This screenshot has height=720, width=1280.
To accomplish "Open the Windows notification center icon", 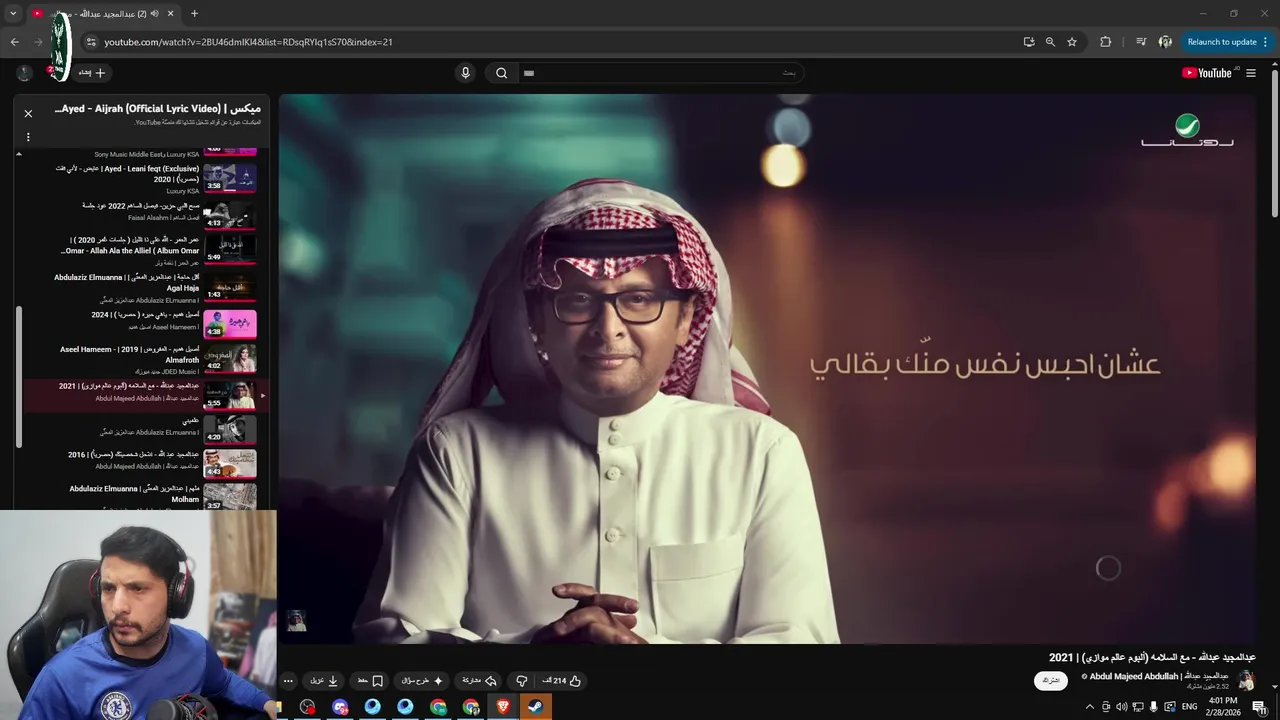I will [x=1259, y=707].
